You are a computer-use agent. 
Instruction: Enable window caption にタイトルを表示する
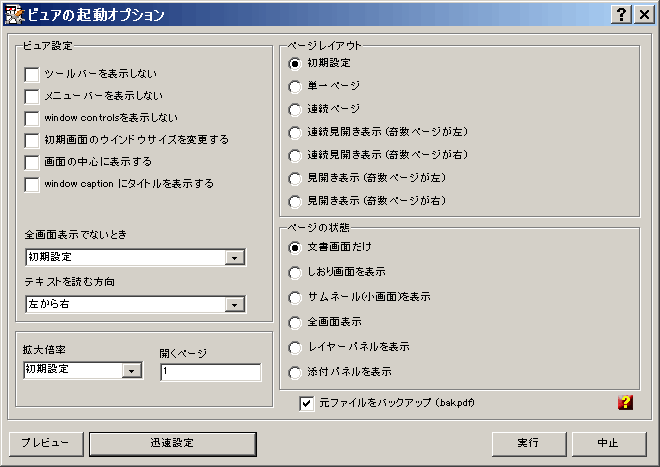tap(33, 185)
